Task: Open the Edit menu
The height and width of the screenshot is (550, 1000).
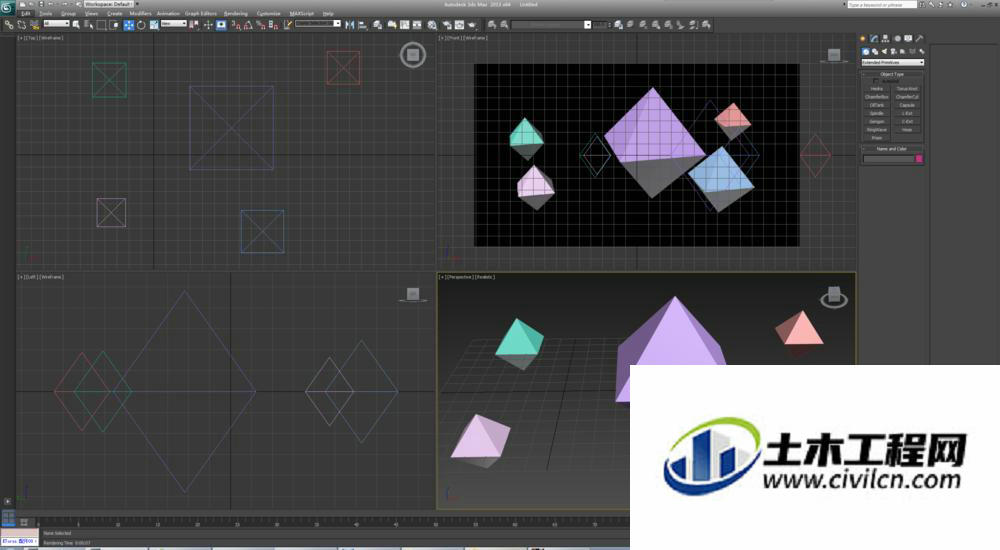Action: 26,13
